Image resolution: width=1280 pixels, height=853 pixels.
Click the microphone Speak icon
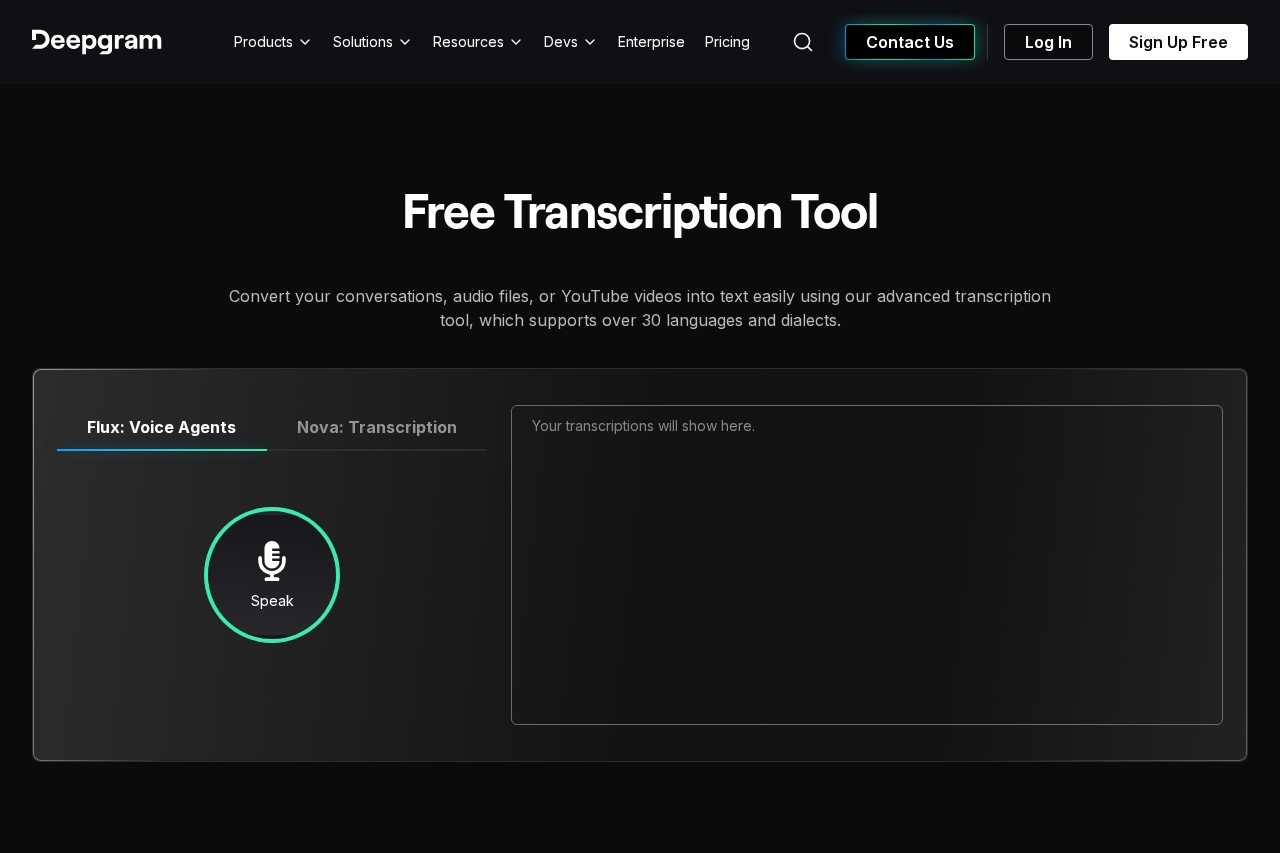pyautogui.click(x=272, y=561)
